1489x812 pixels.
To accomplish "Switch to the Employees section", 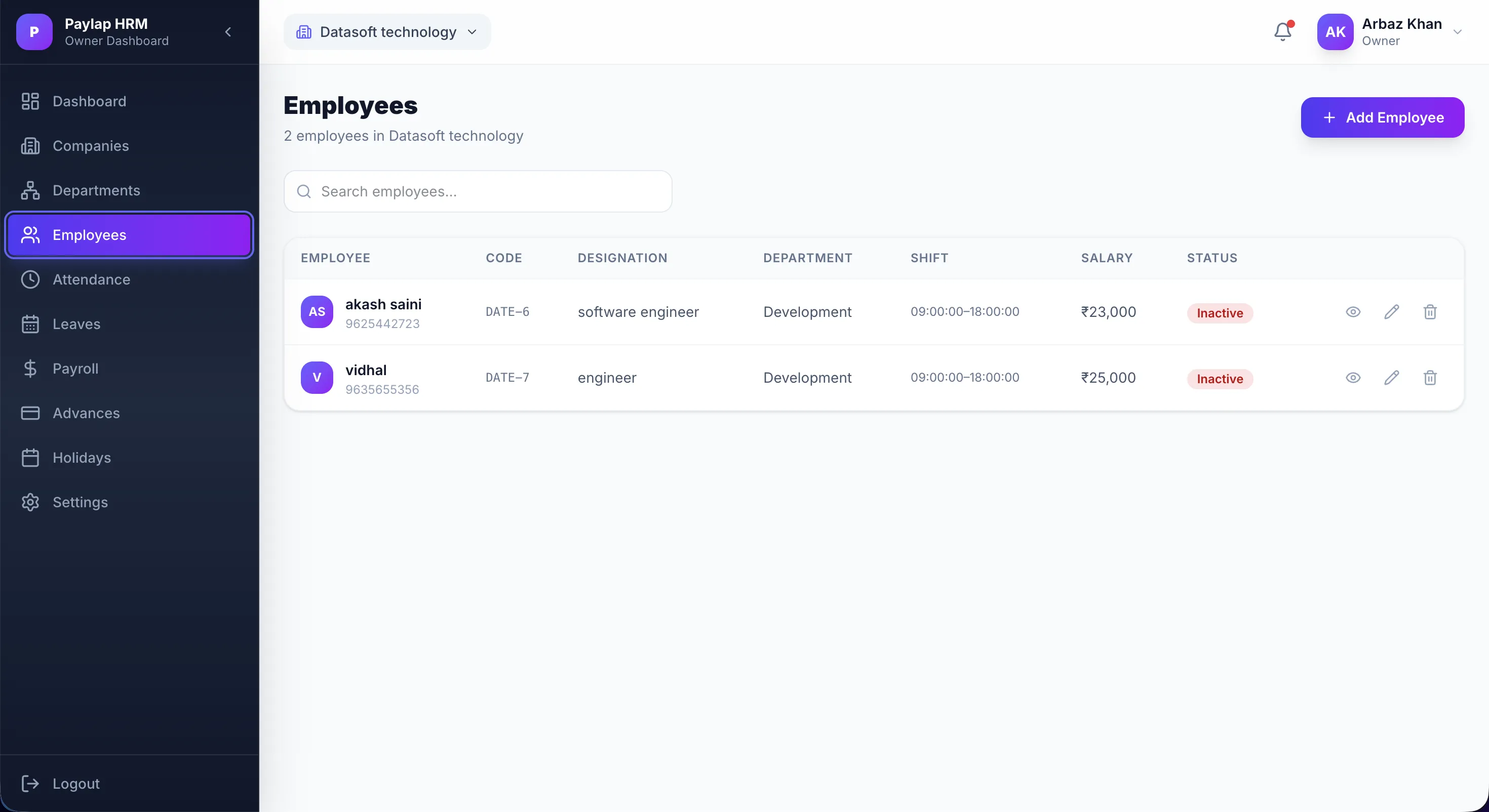I will [91, 235].
